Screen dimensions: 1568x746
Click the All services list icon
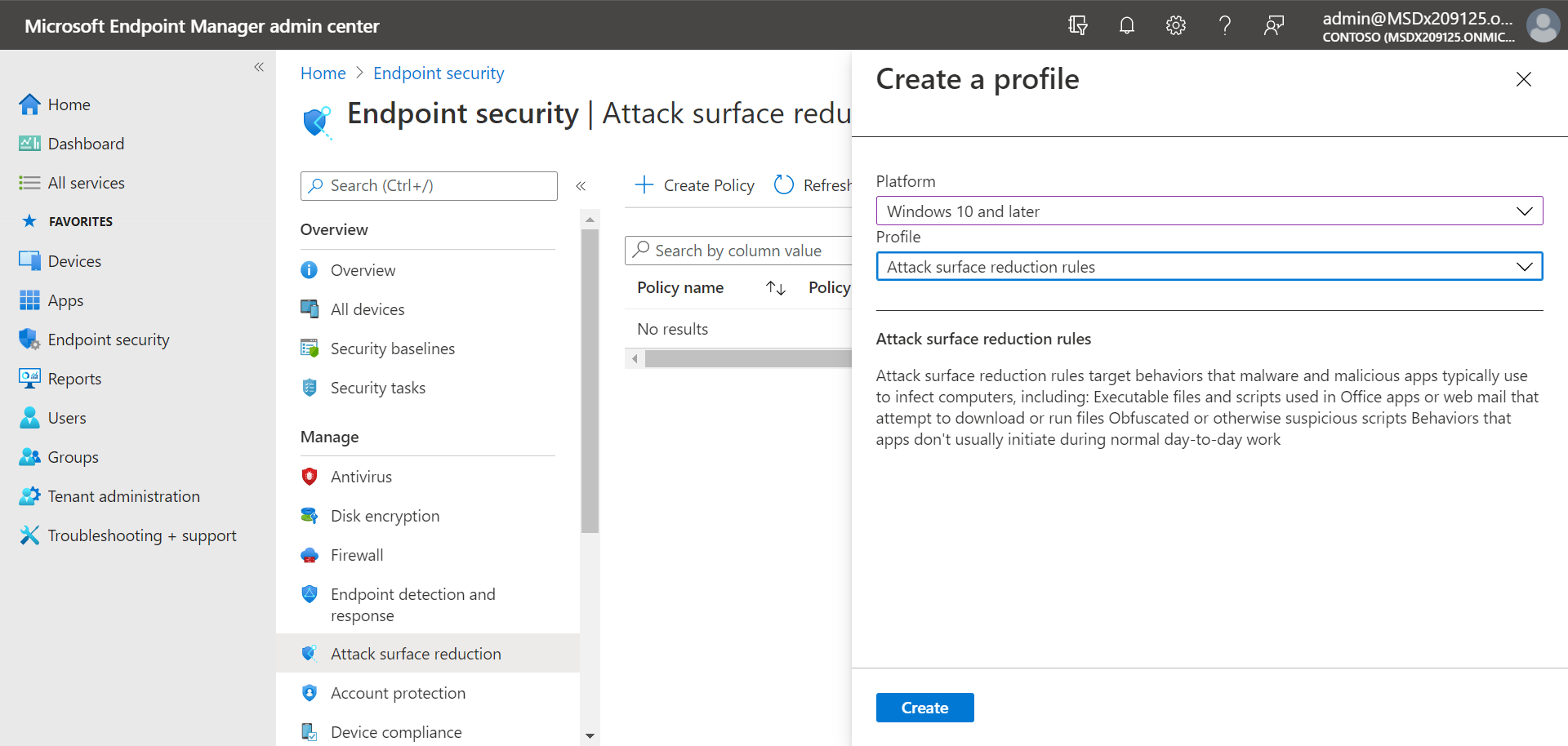point(29,183)
